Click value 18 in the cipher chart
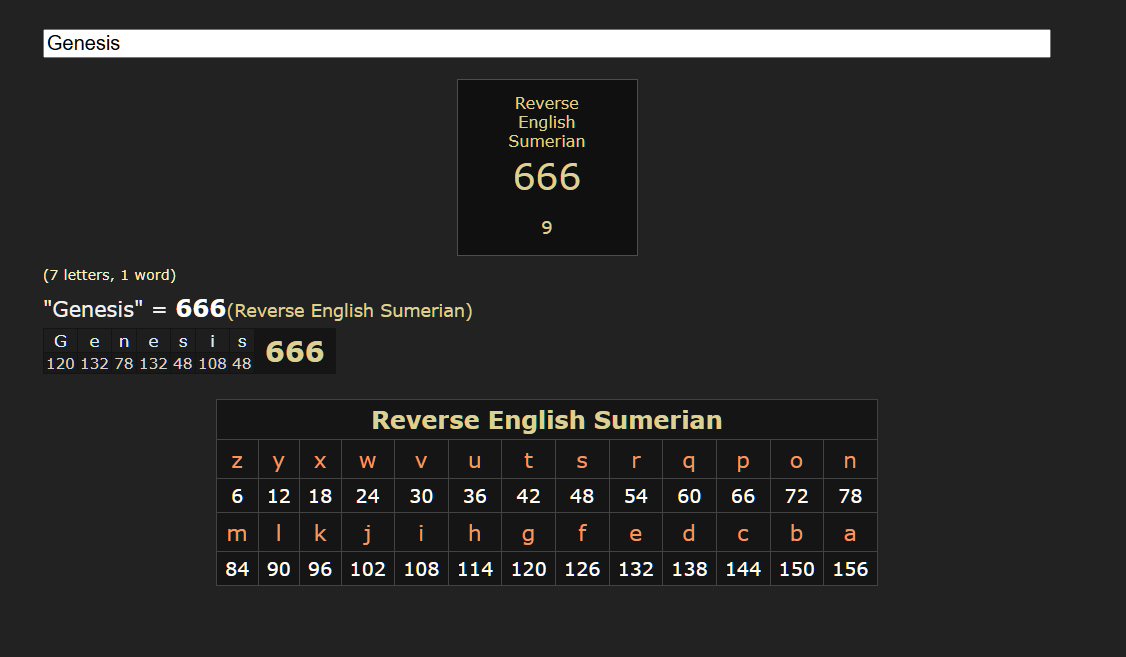Image resolution: width=1126 pixels, height=657 pixels. tap(320, 496)
